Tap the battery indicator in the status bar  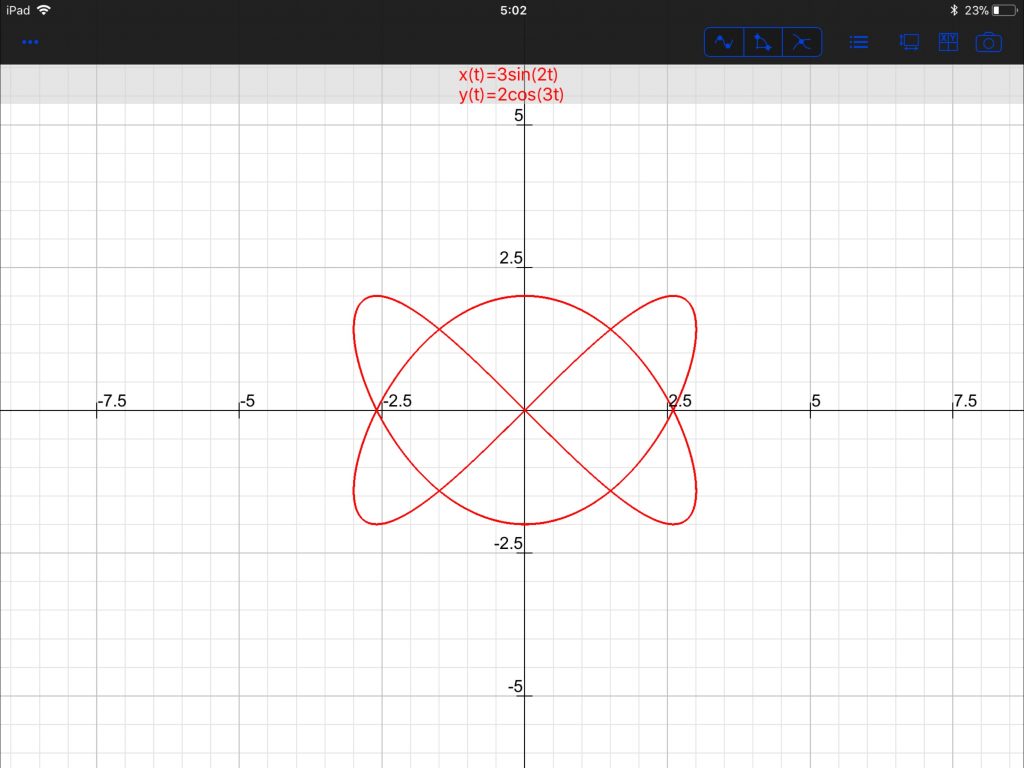coord(1004,10)
